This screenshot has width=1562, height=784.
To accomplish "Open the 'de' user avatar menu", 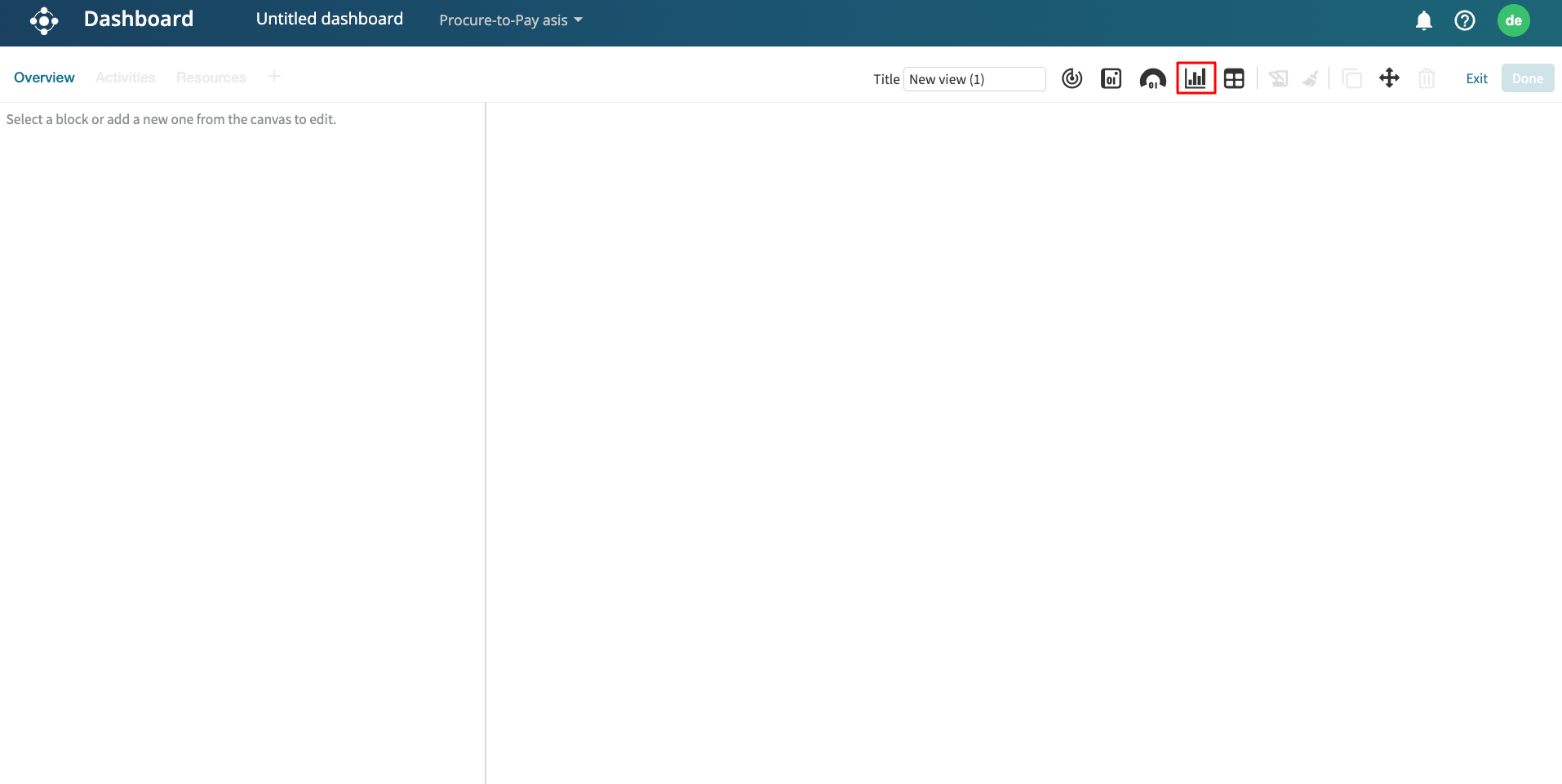I will [1513, 20].
